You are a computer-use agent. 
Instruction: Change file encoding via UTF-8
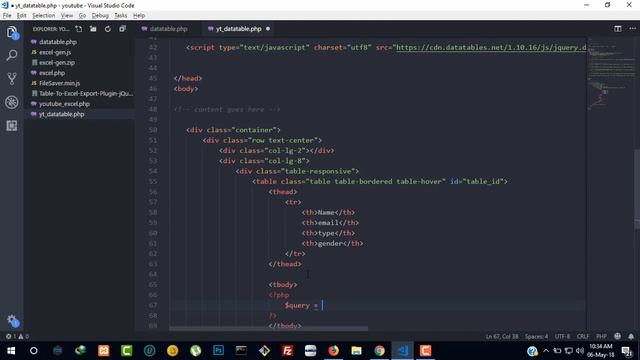point(562,336)
